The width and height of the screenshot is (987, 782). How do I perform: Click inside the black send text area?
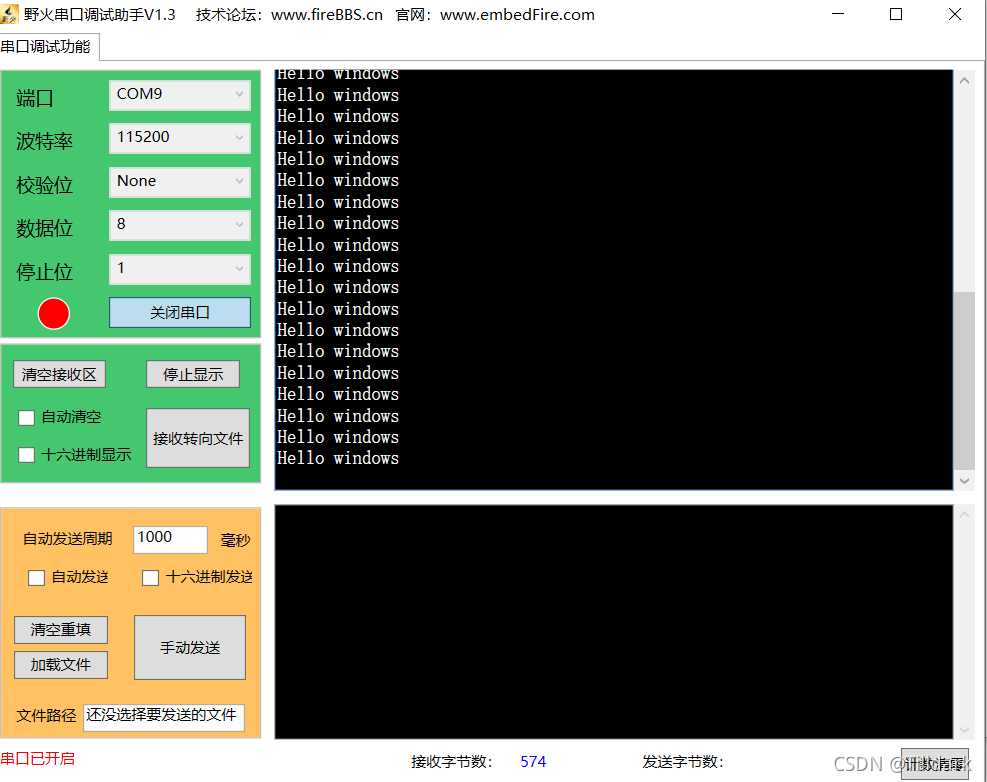[x=614, y=621]
